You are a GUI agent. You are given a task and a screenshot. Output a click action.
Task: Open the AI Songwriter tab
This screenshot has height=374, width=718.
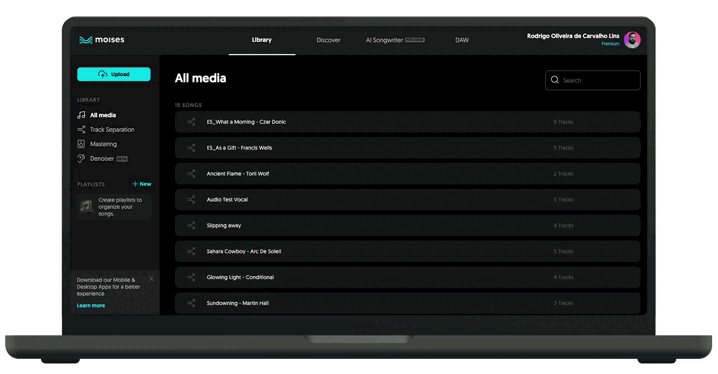coord(395,40)
